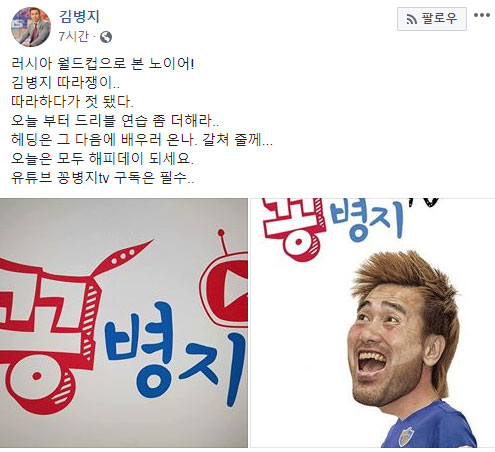Click the line about 드리블 연습
495x452 pixels.
pyautogui.click(x=115, y=120)
